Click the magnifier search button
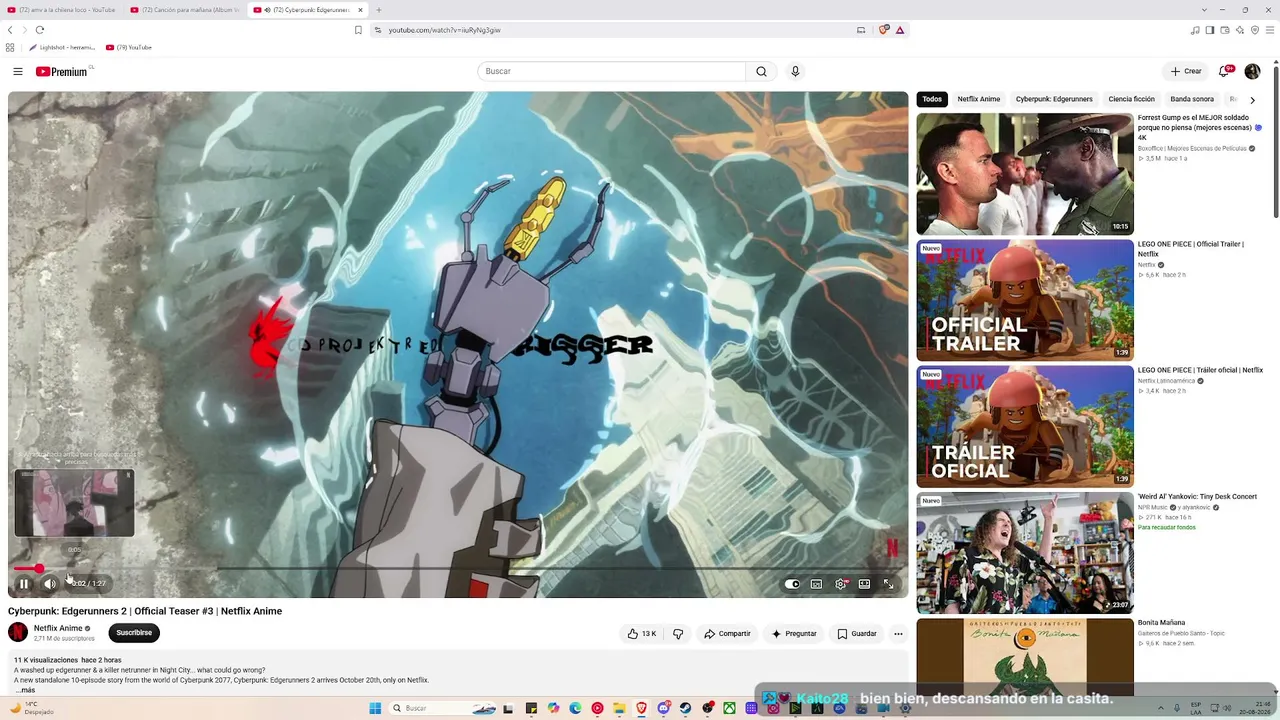Screen dimensions: 1280x720 coord(761,71)
